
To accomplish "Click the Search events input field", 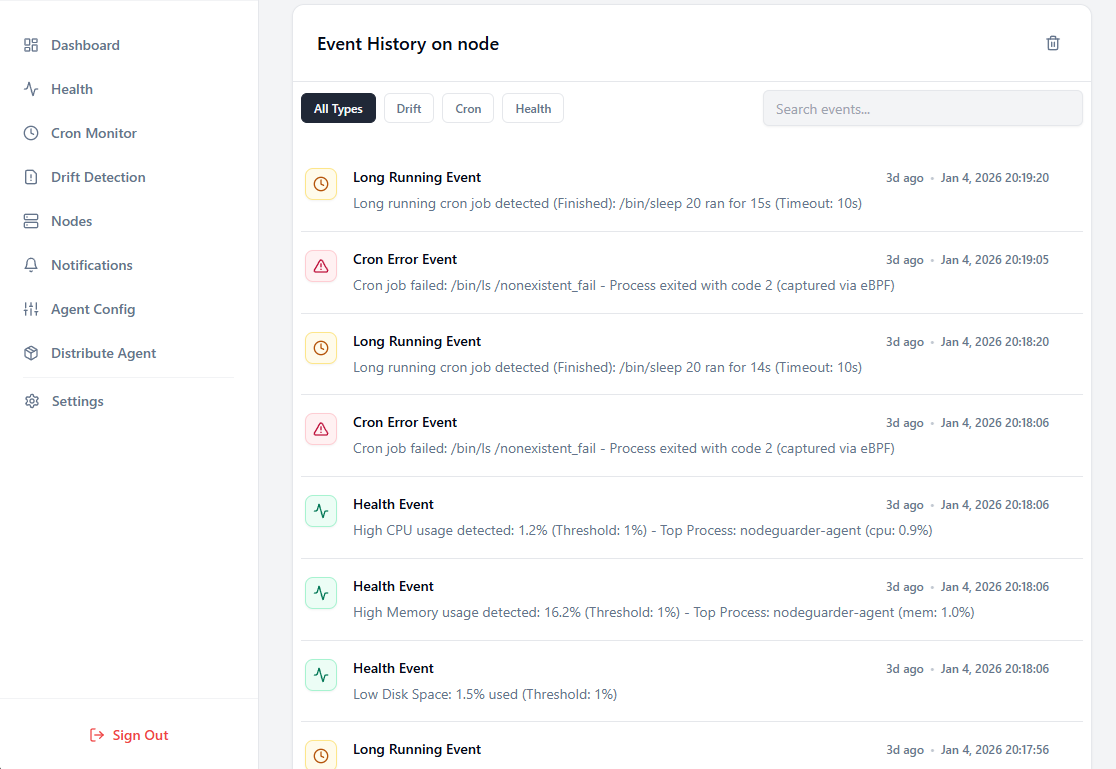I will [x=922, y=108].
